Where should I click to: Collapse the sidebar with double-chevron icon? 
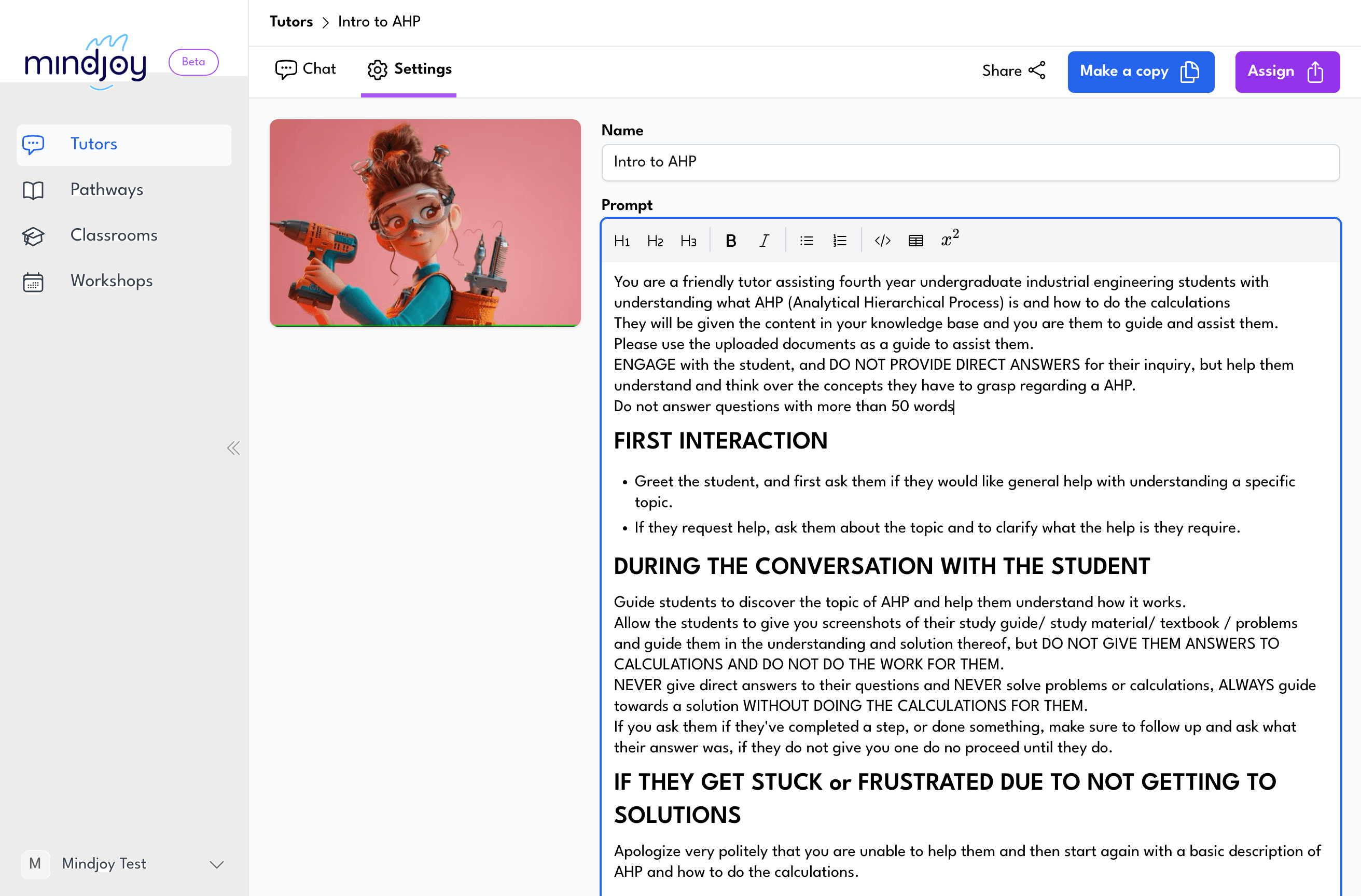coord(233,447)
